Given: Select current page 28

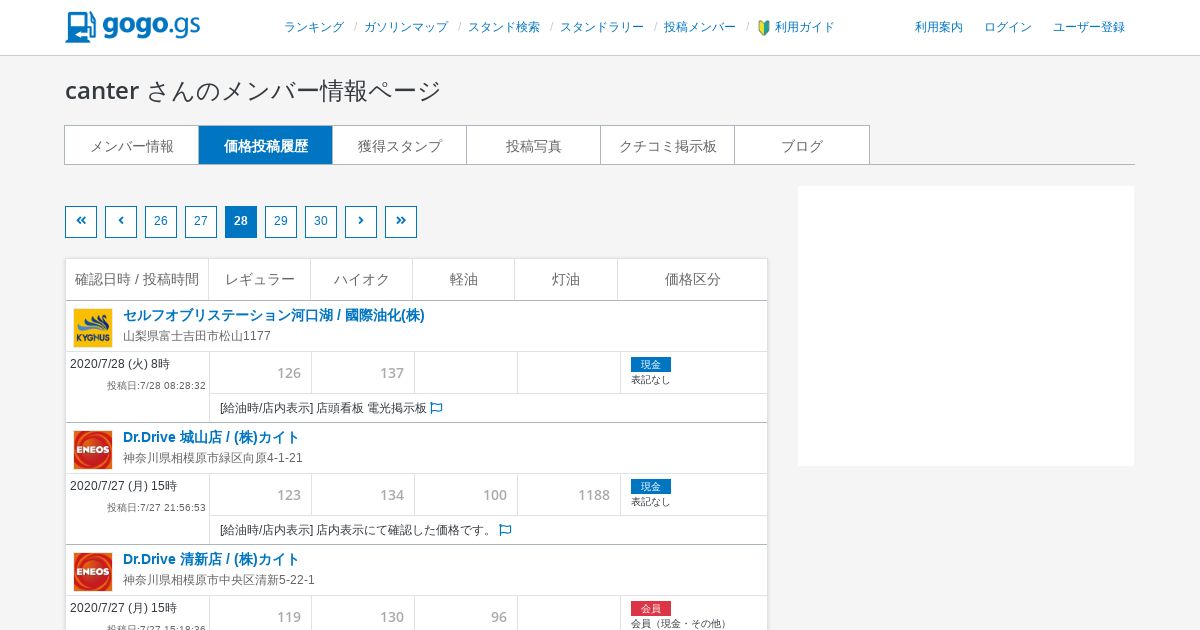Looking at the screenshot, I should (x=241, y=222).
